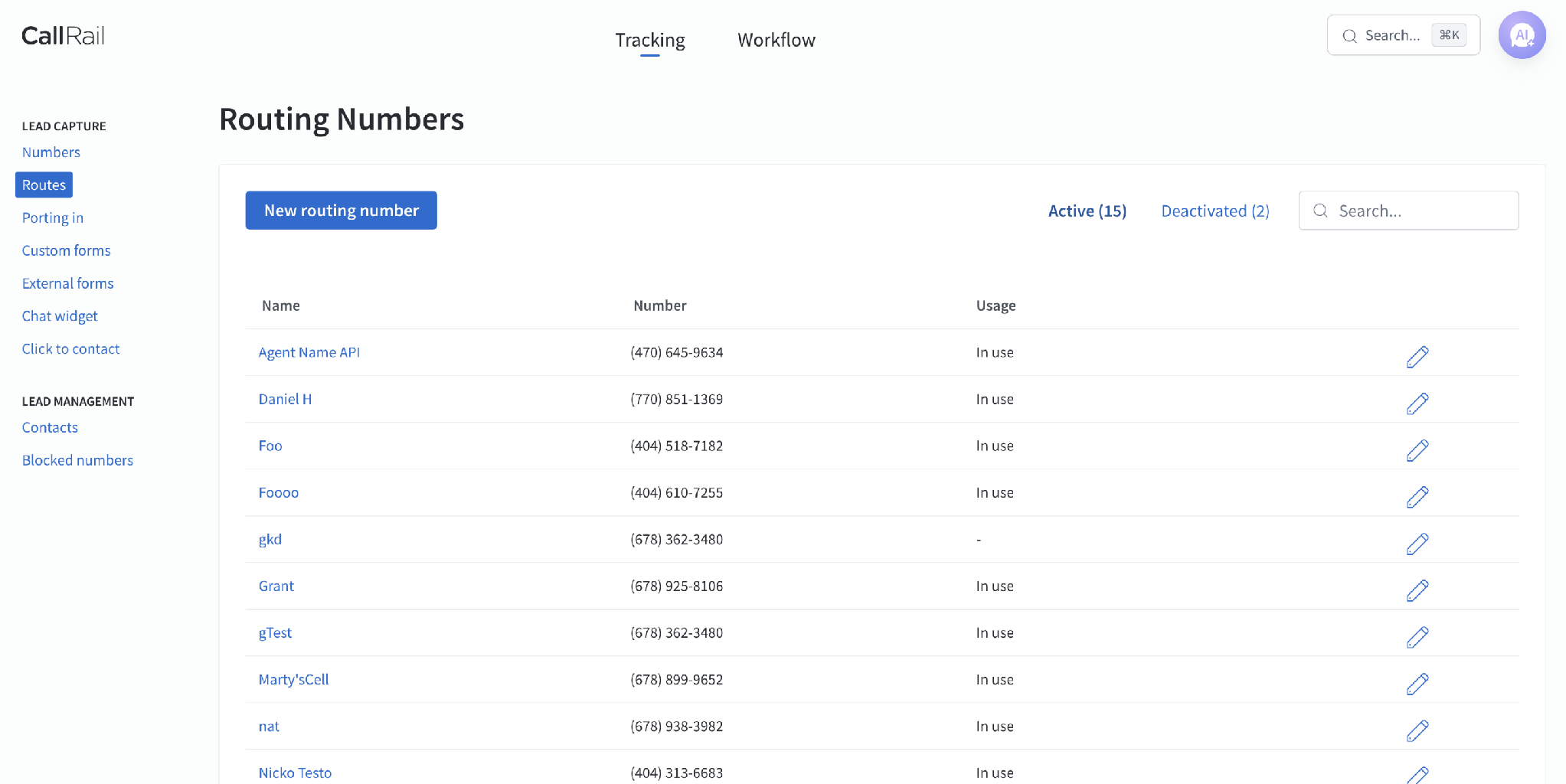Open the Agent Name API link

[309, 352]
